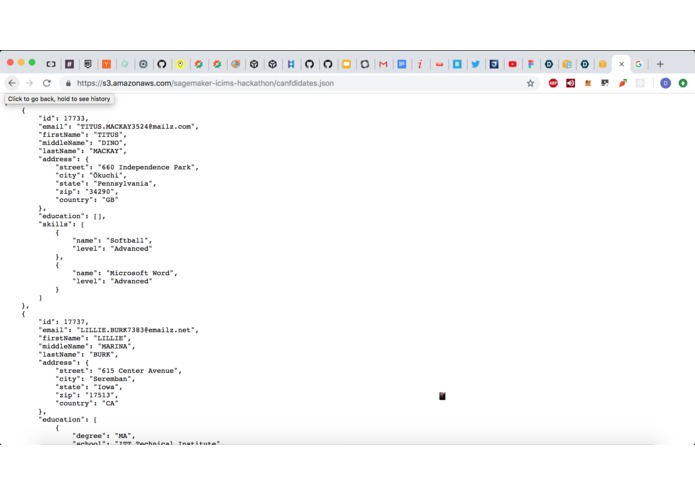Screen dimensions: 695x494
Task: Click the "country": "CA" line
Action: [x=87, y=403]
